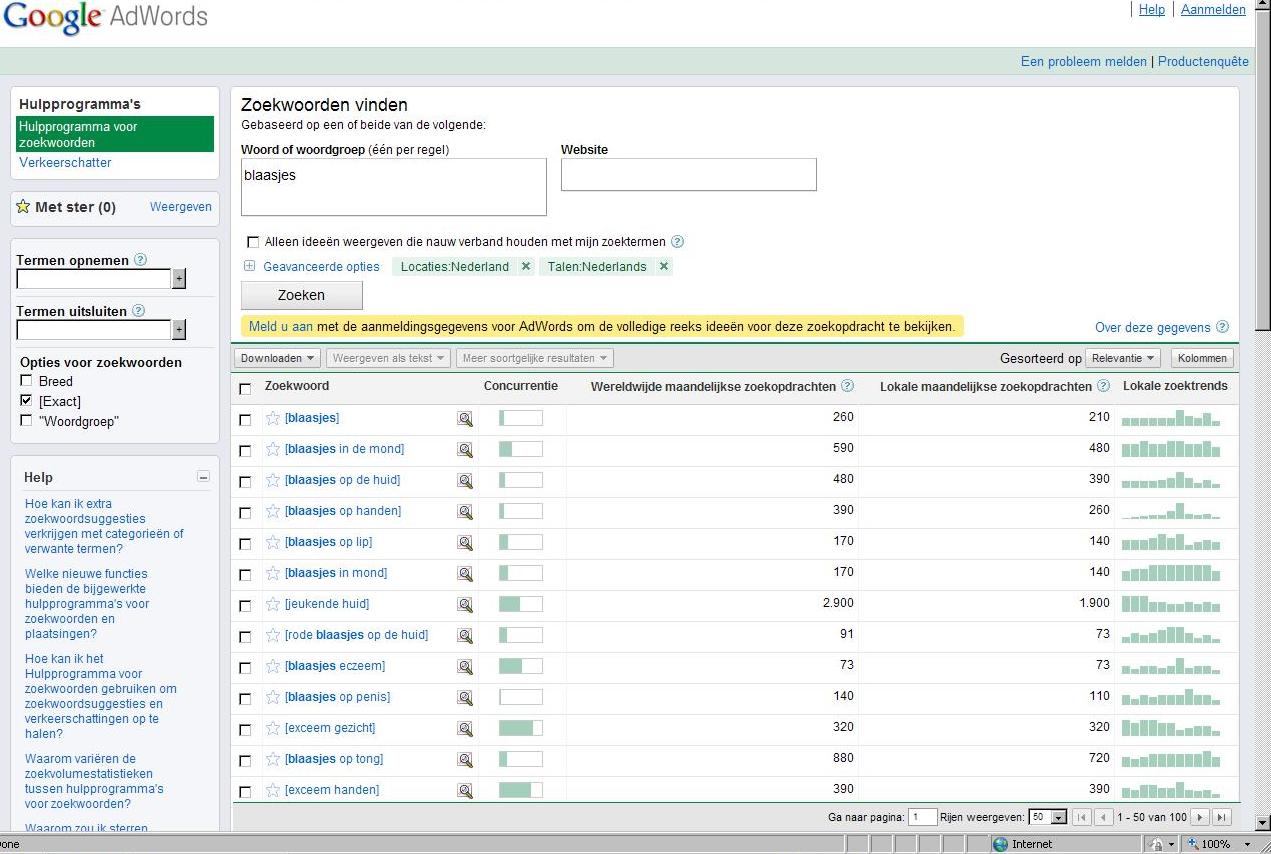Star the [blaasjes in de mond] keyword
Viewport: 1271px width, 854px height.
click(273, 449)
